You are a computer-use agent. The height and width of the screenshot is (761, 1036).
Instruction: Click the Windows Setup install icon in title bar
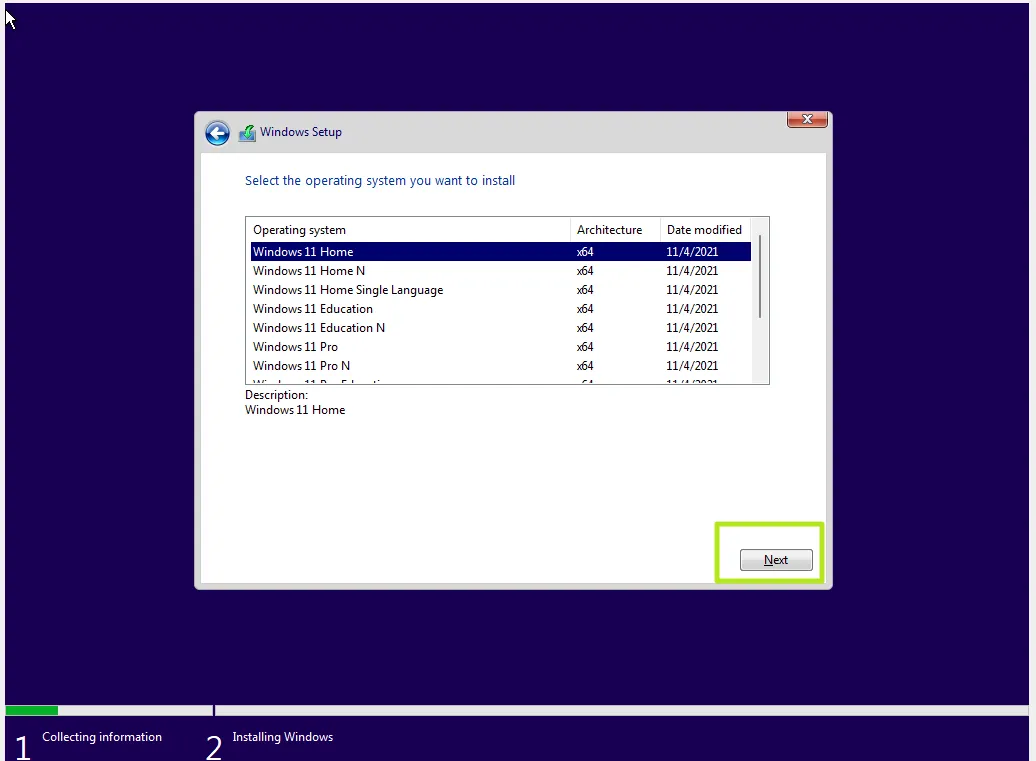coord(247,132)
